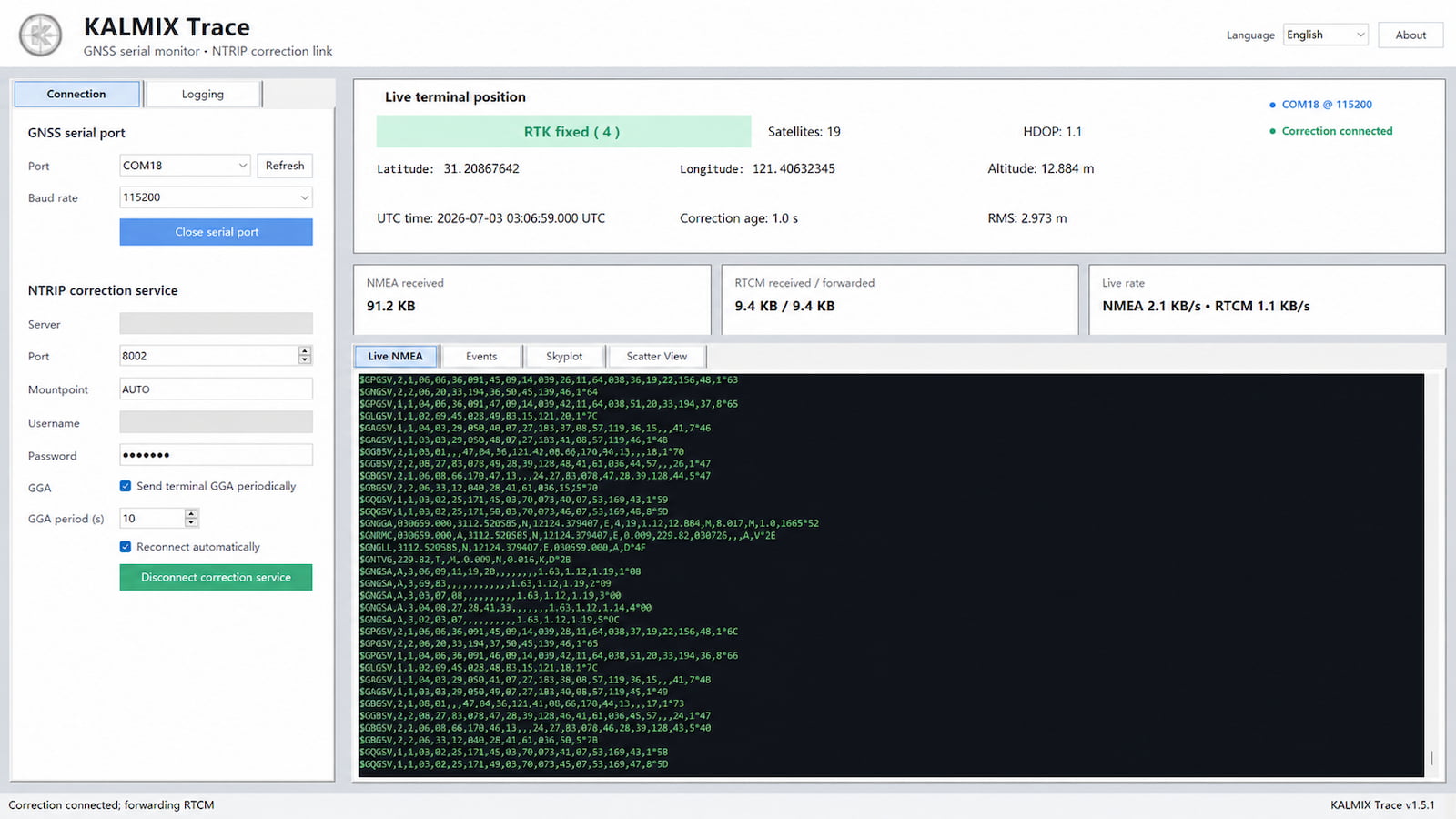The height and width of the screenshot is (819, 1456).
Task: Click the Altitude: 12.884 m reading
Action: tap(1041, 168)
